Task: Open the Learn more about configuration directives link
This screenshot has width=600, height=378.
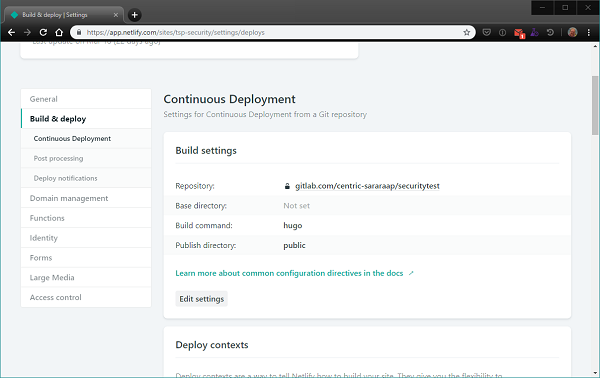Action: pyautogui.click(x=289, y=273)
